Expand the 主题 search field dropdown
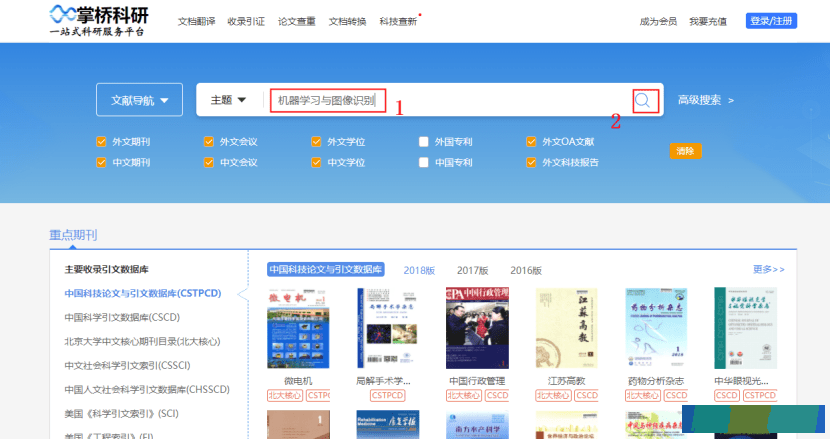830x439 pixels. [x=228, y=100]
